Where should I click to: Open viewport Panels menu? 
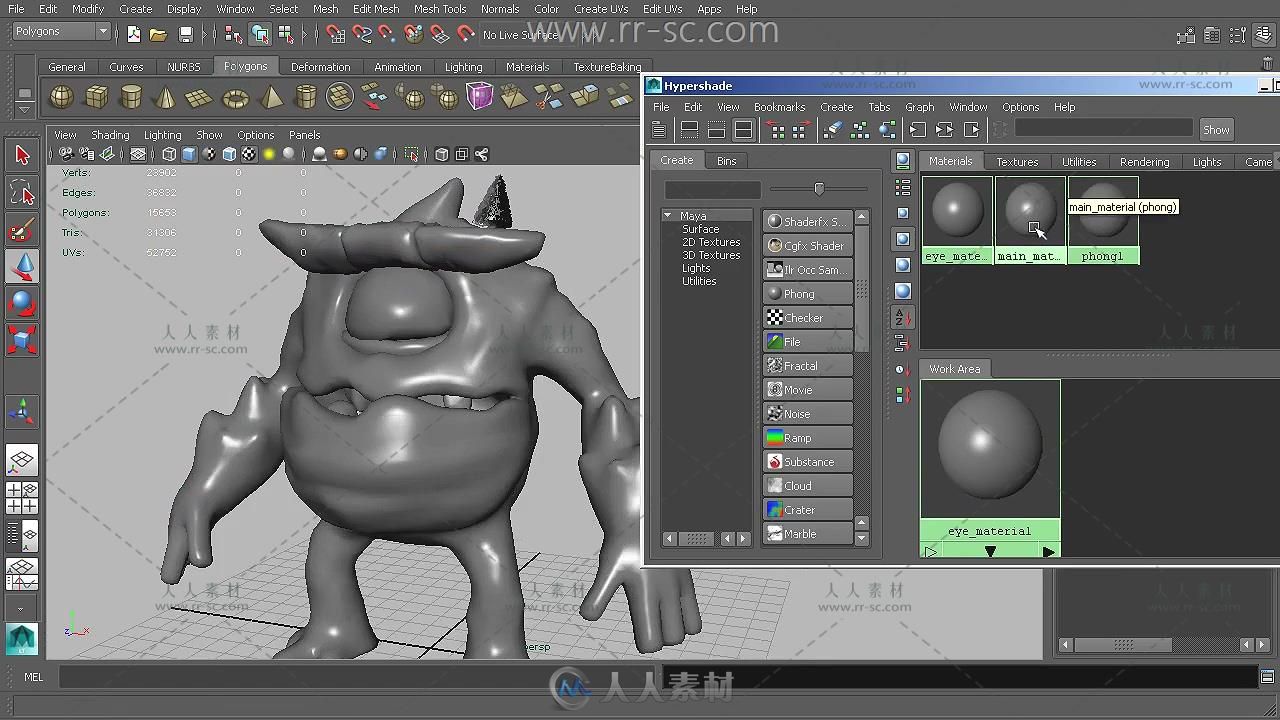[x=304, y=135]
